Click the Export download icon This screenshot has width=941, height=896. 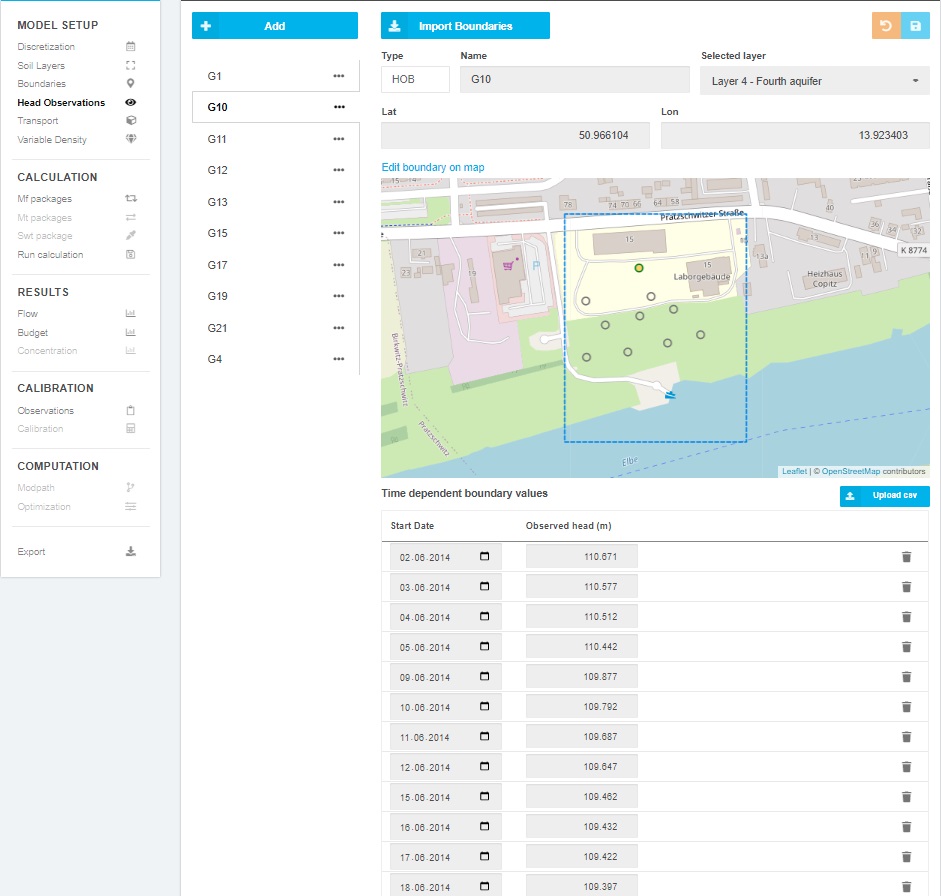pos(130,552)
